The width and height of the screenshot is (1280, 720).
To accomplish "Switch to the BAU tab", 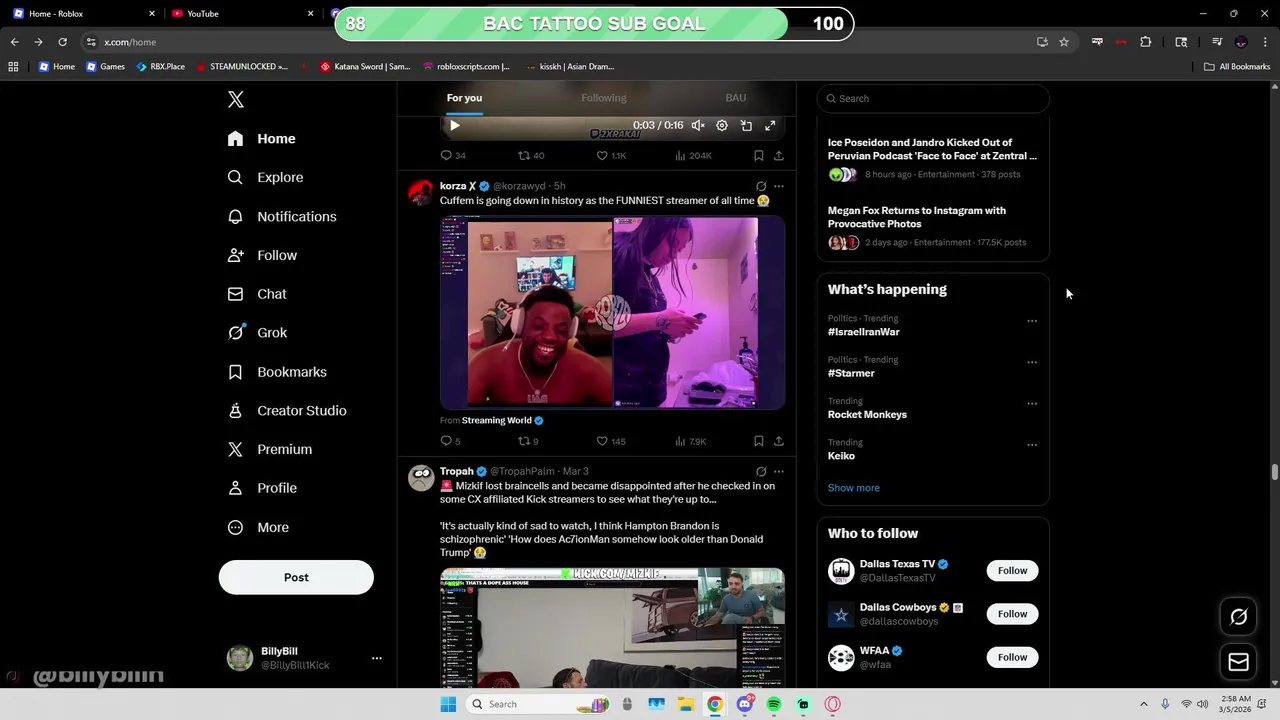I will [736, 98].
